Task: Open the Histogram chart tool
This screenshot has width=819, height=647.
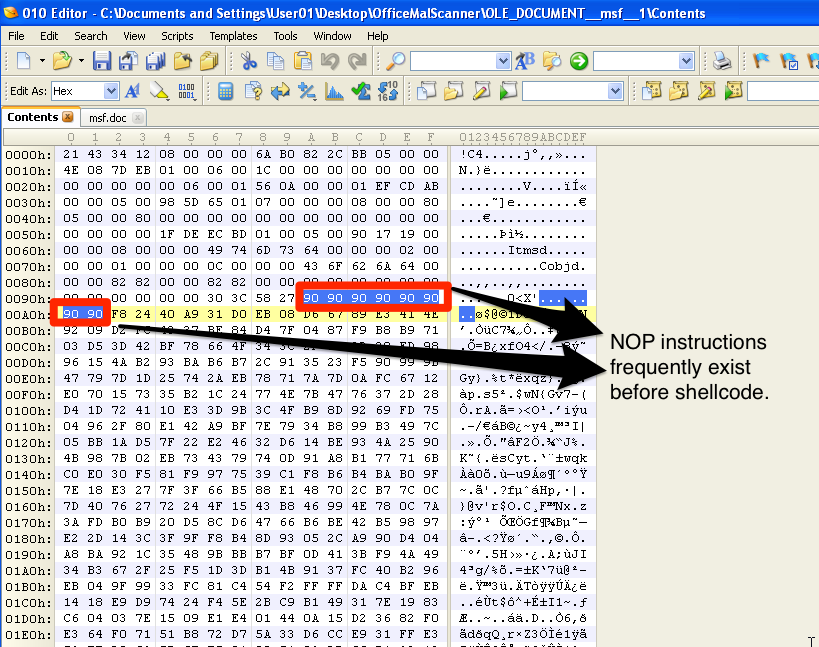Action: tap(334, 92)
